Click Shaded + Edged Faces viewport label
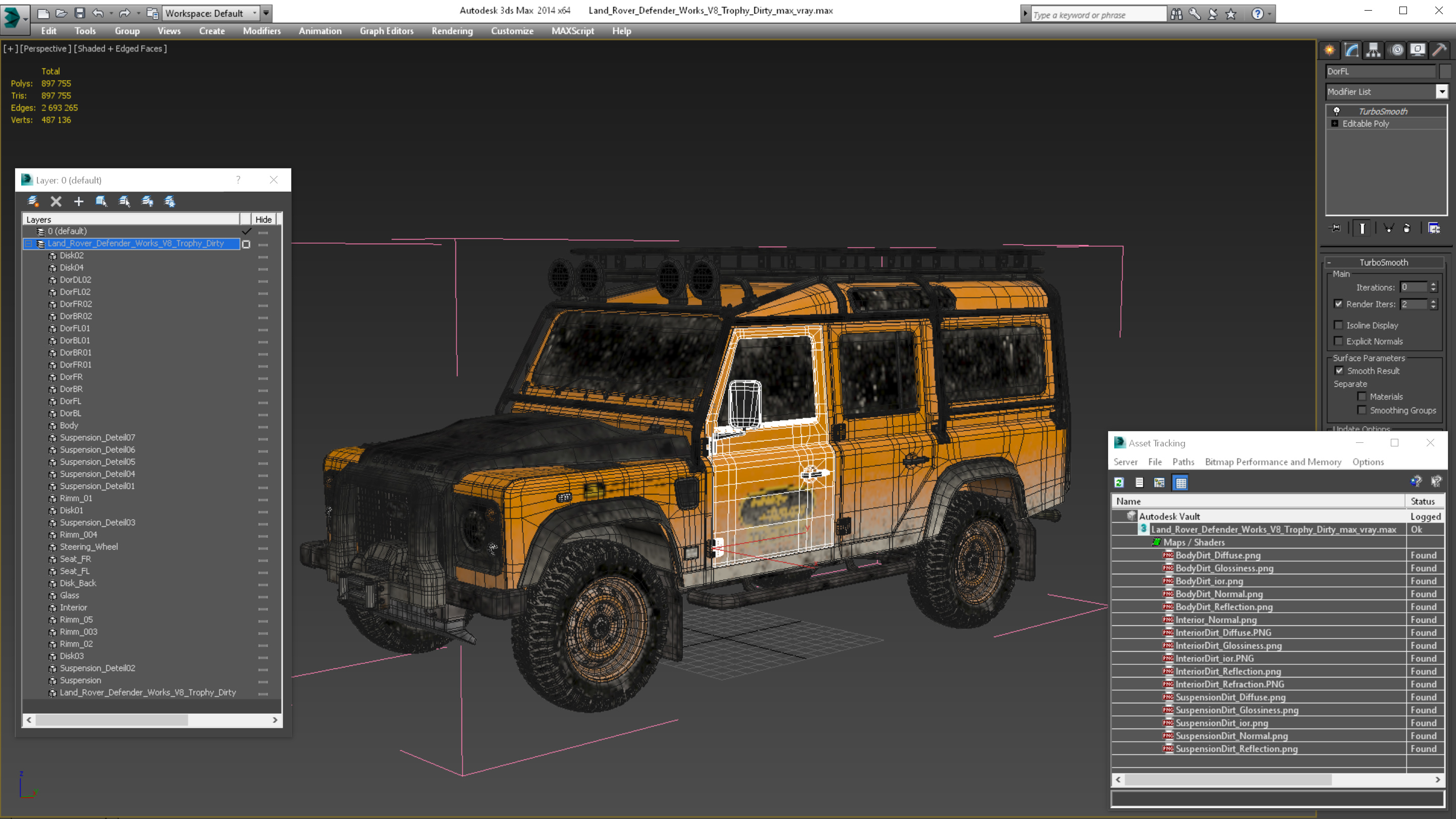 (x=120, y=49)
